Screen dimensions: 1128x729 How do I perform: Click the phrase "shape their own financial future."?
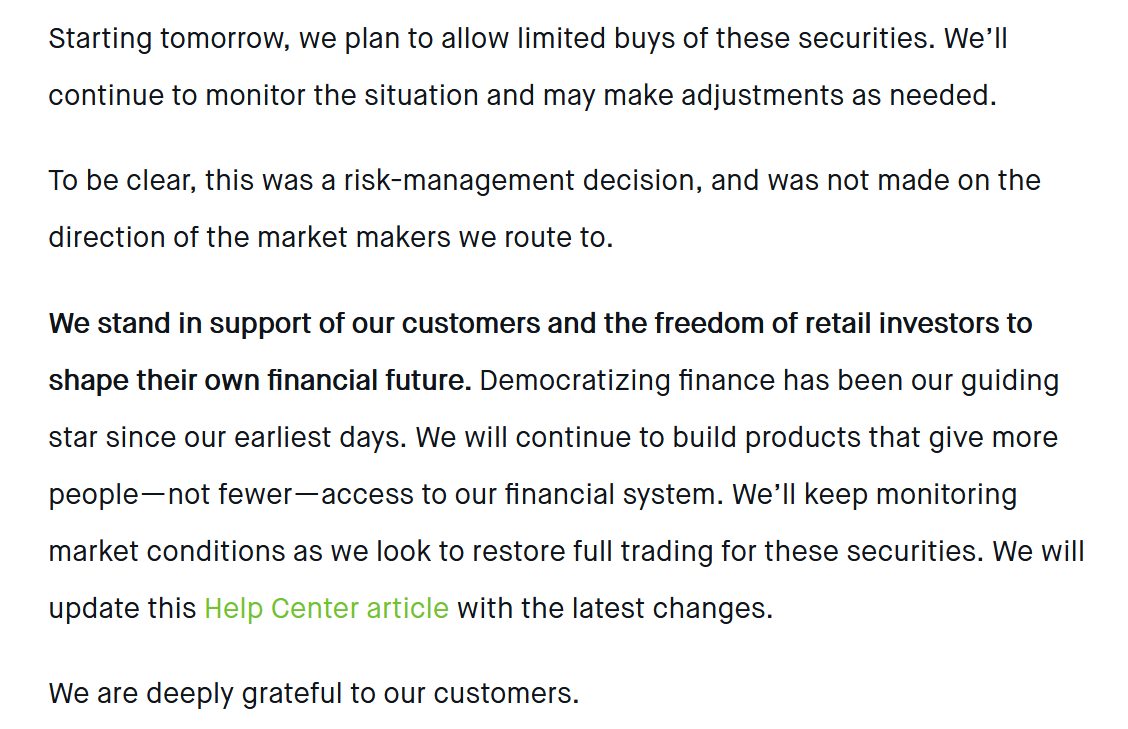pyautogui.click(x=260, y=381)
